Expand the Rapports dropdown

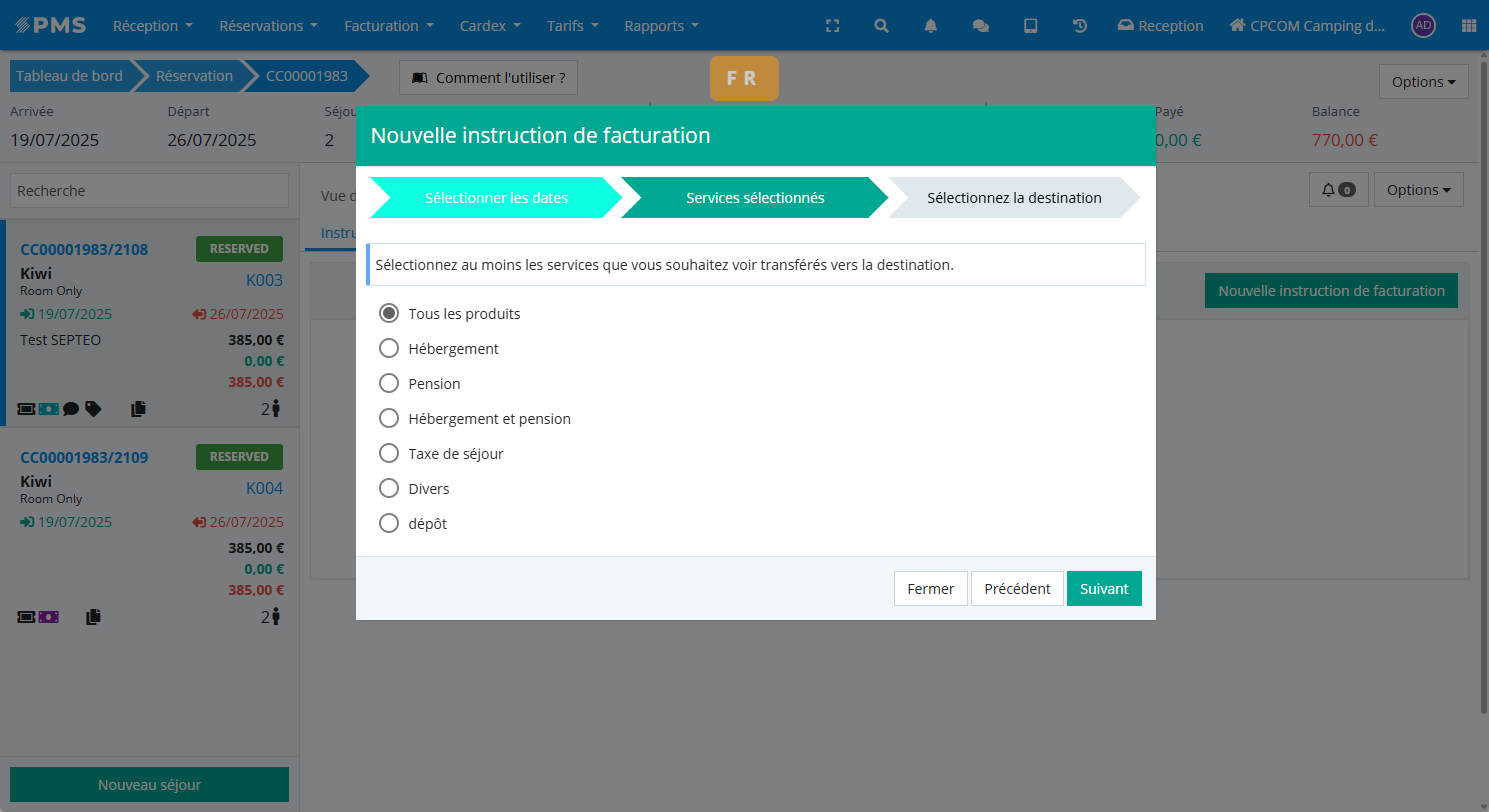pyautogui.click(x=661, y=26)
